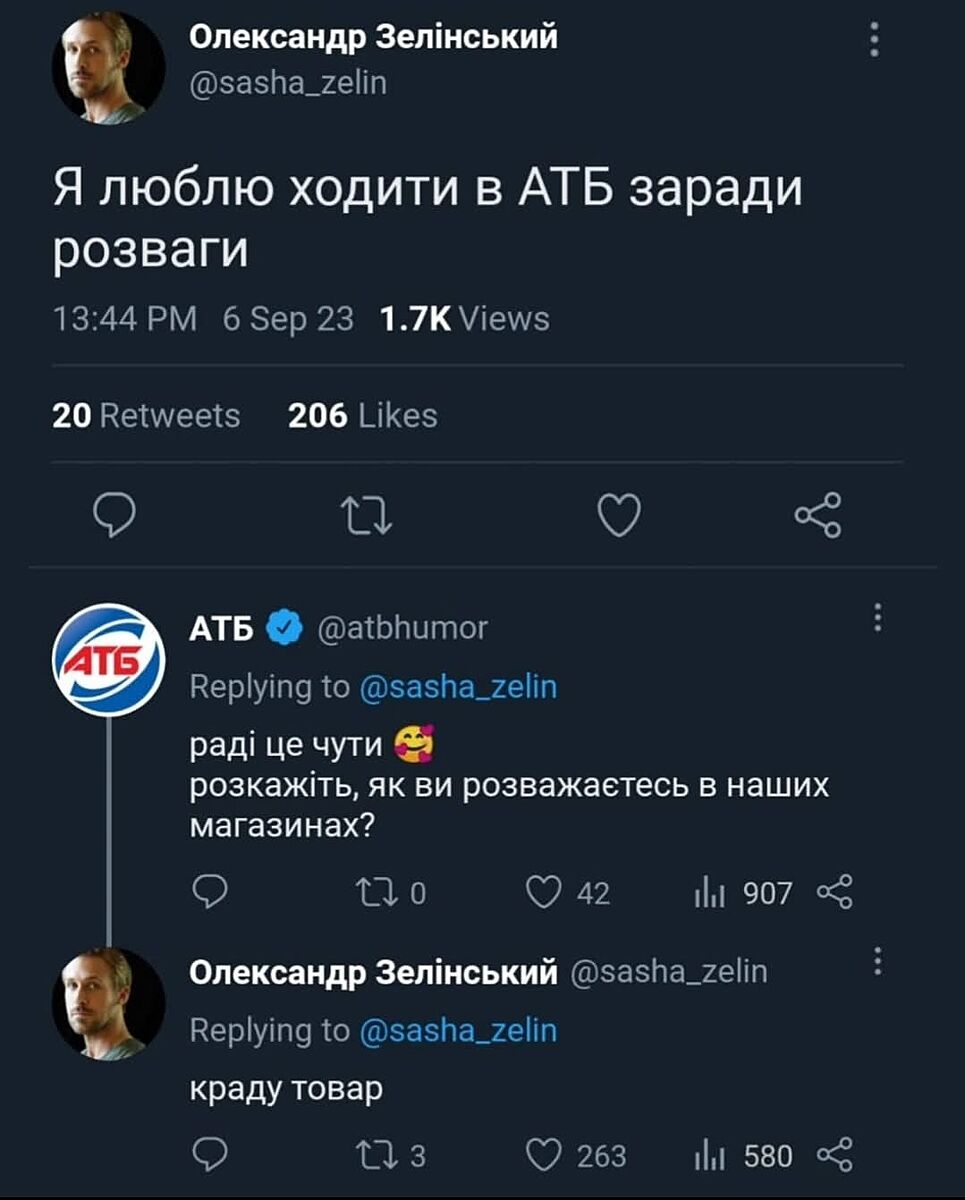Open the АТБ profile logo avatar
The height and width of the screenshot is (1200, 965).
(108, 659)
